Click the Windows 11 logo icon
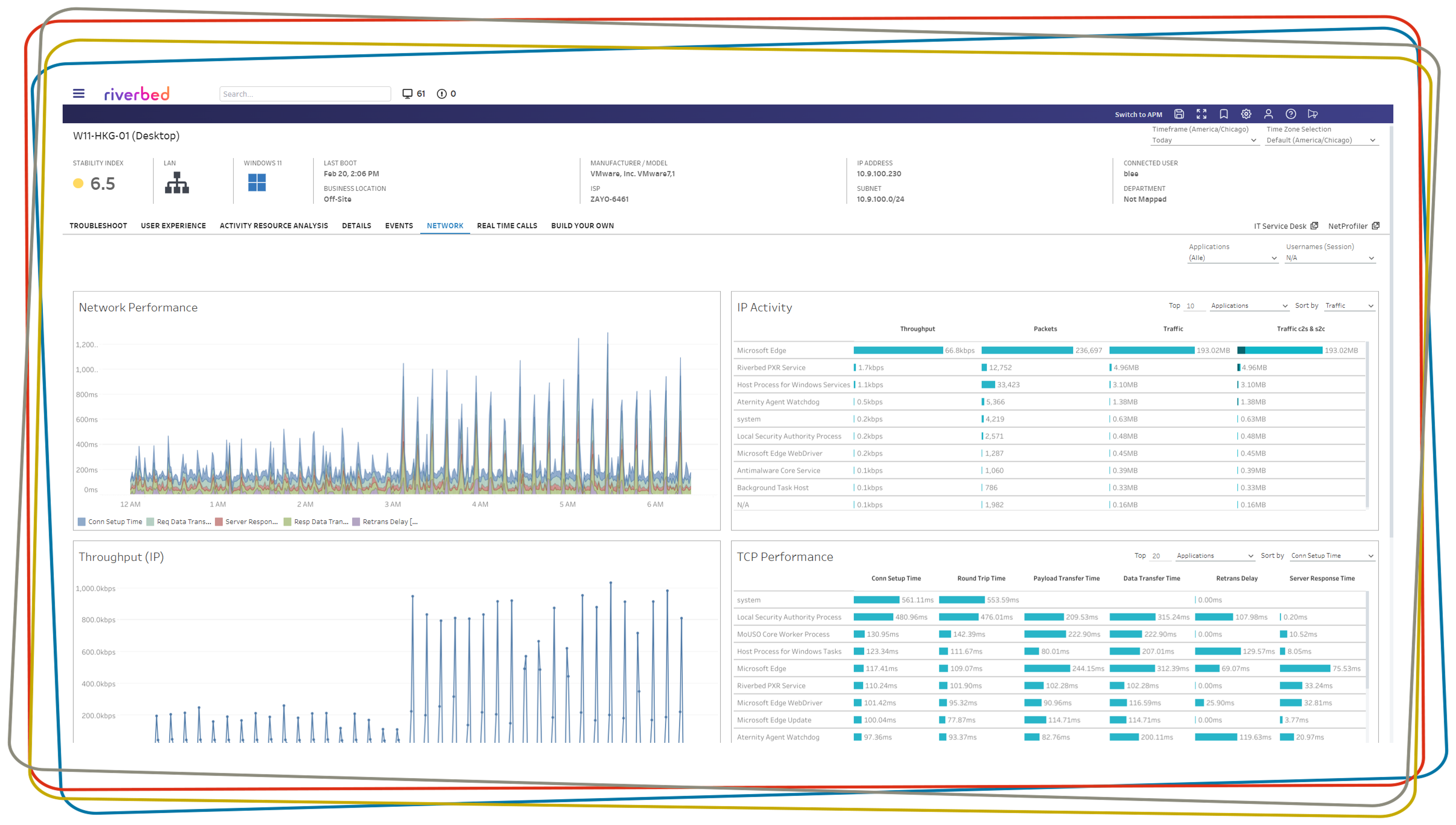This screenshot has height=825, width=1456. tap(257, 183)
